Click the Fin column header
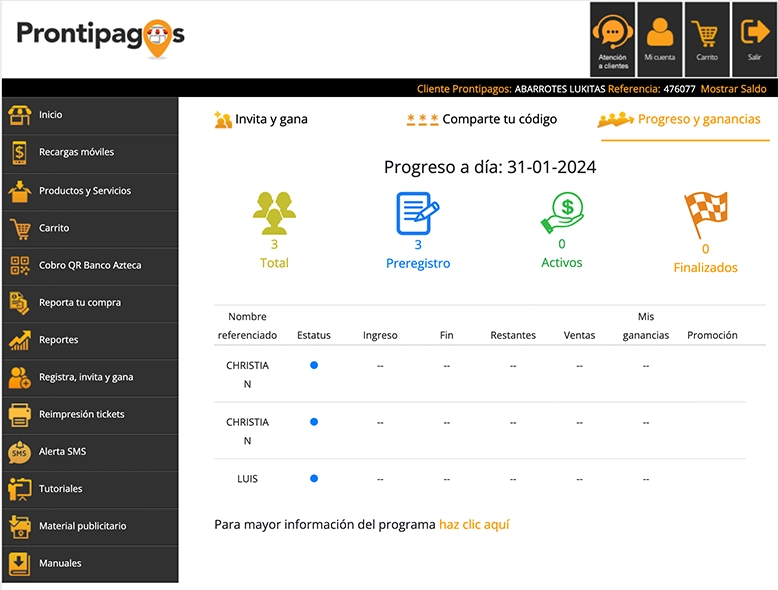Viewport: 778px width, 590px height. pos(447,335)
